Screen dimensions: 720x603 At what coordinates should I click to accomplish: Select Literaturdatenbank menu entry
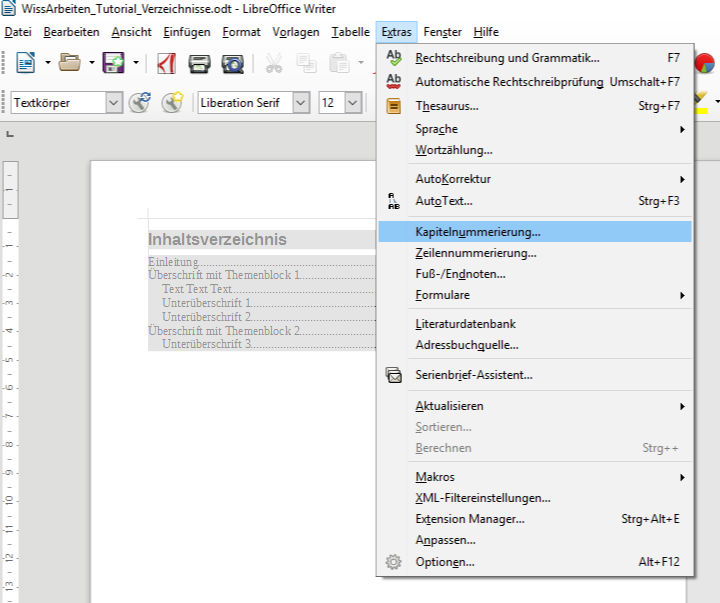534,324
